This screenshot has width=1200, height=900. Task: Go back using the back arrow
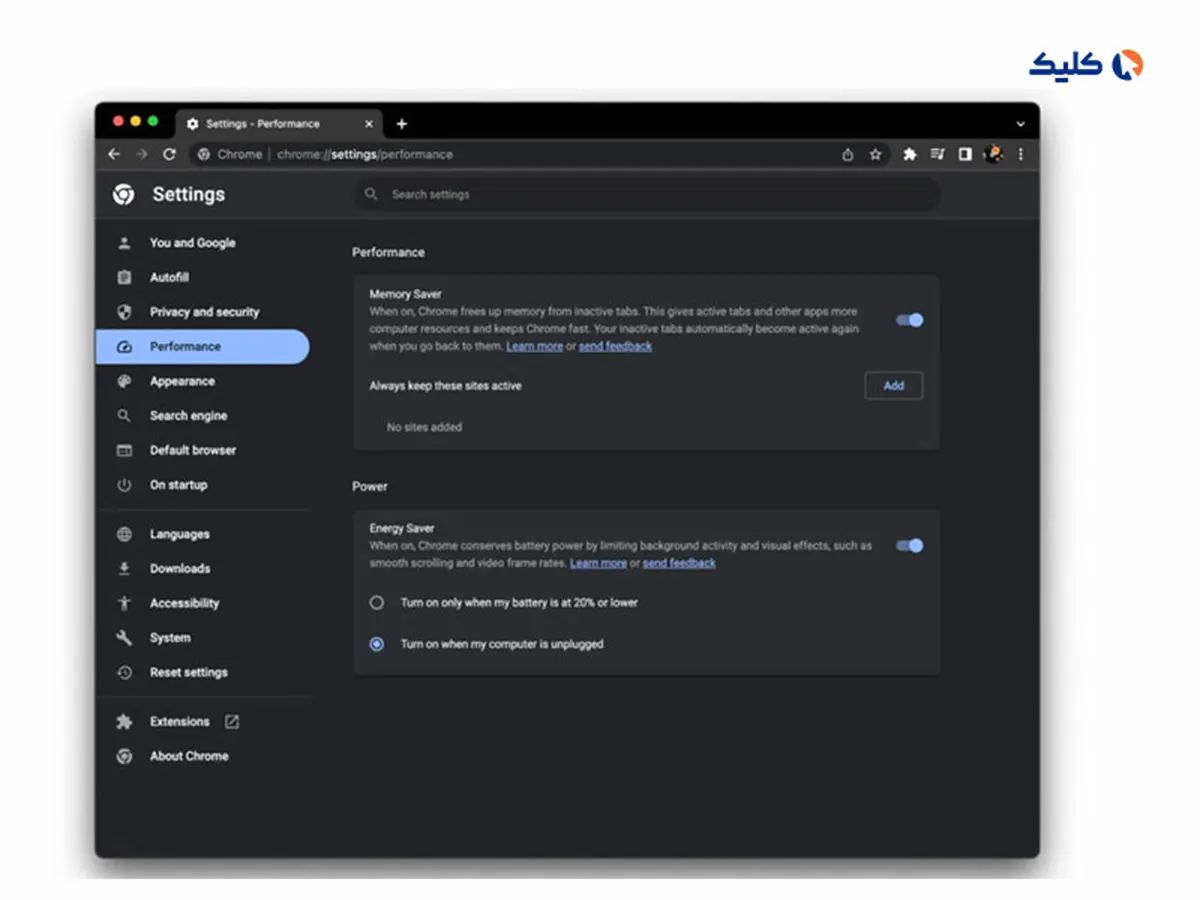point(114,154)
